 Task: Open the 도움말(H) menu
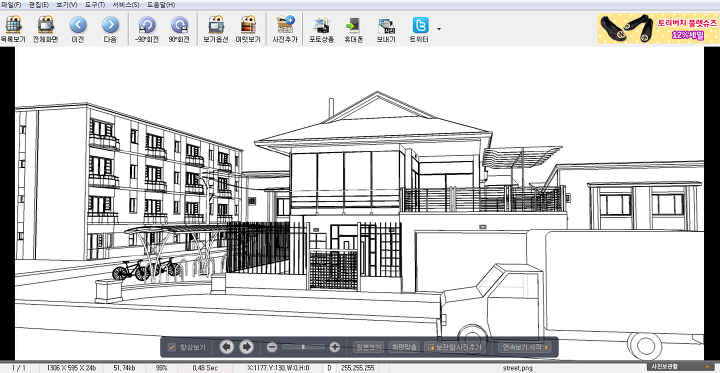coord(161,5)
